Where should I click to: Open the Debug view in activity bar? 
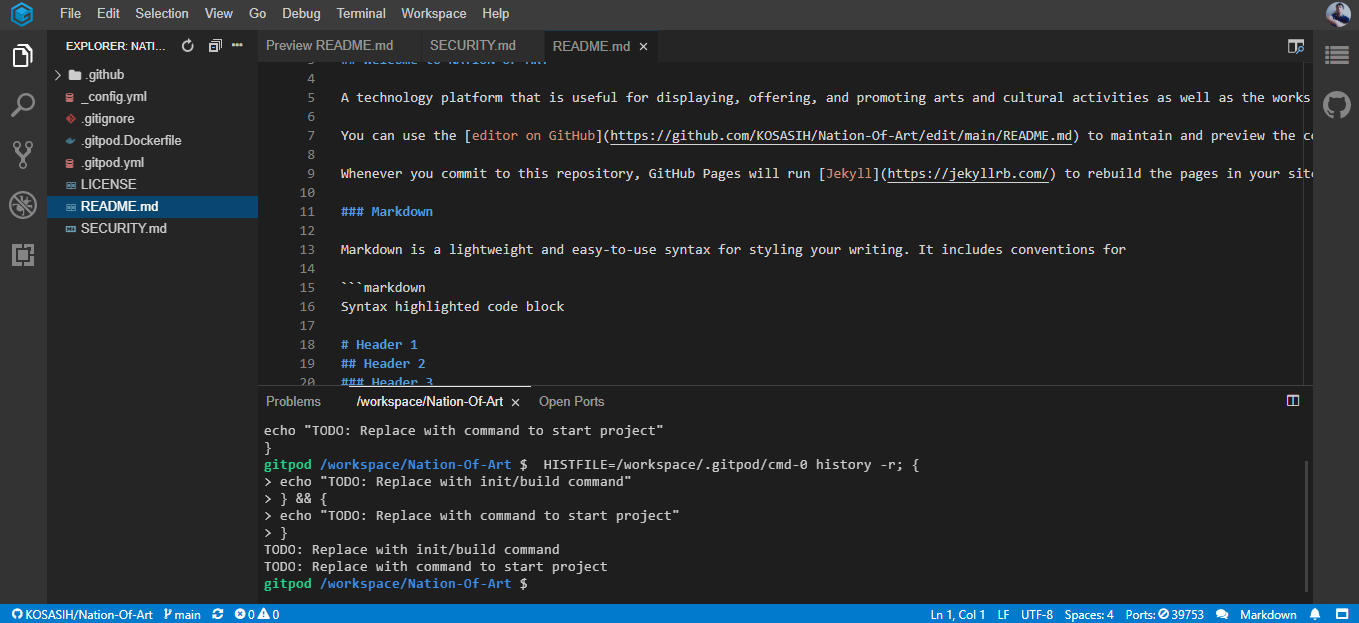22,205
